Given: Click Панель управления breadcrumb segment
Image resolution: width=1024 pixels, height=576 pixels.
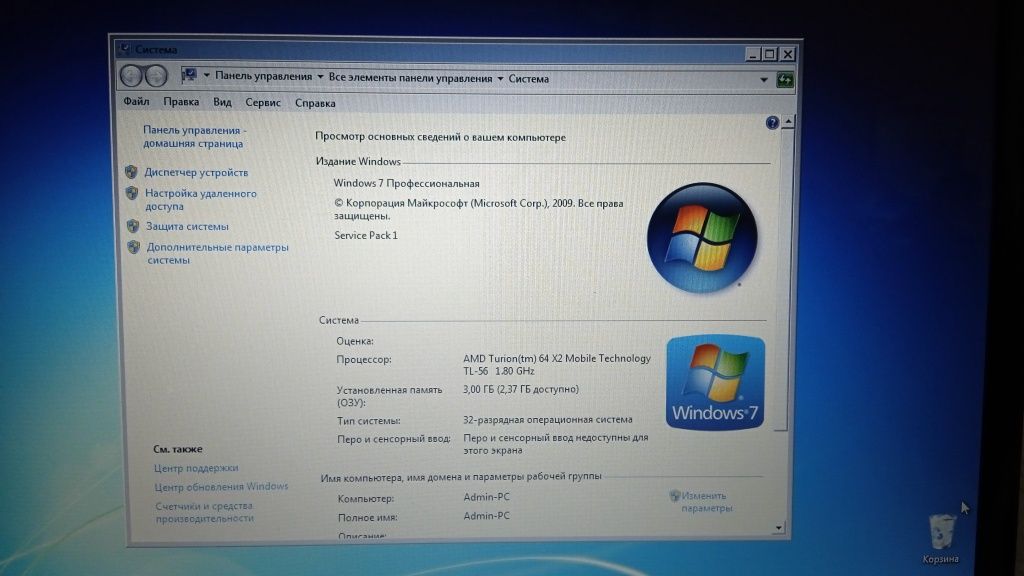Looking at the screenshot, I should (263, 76).
